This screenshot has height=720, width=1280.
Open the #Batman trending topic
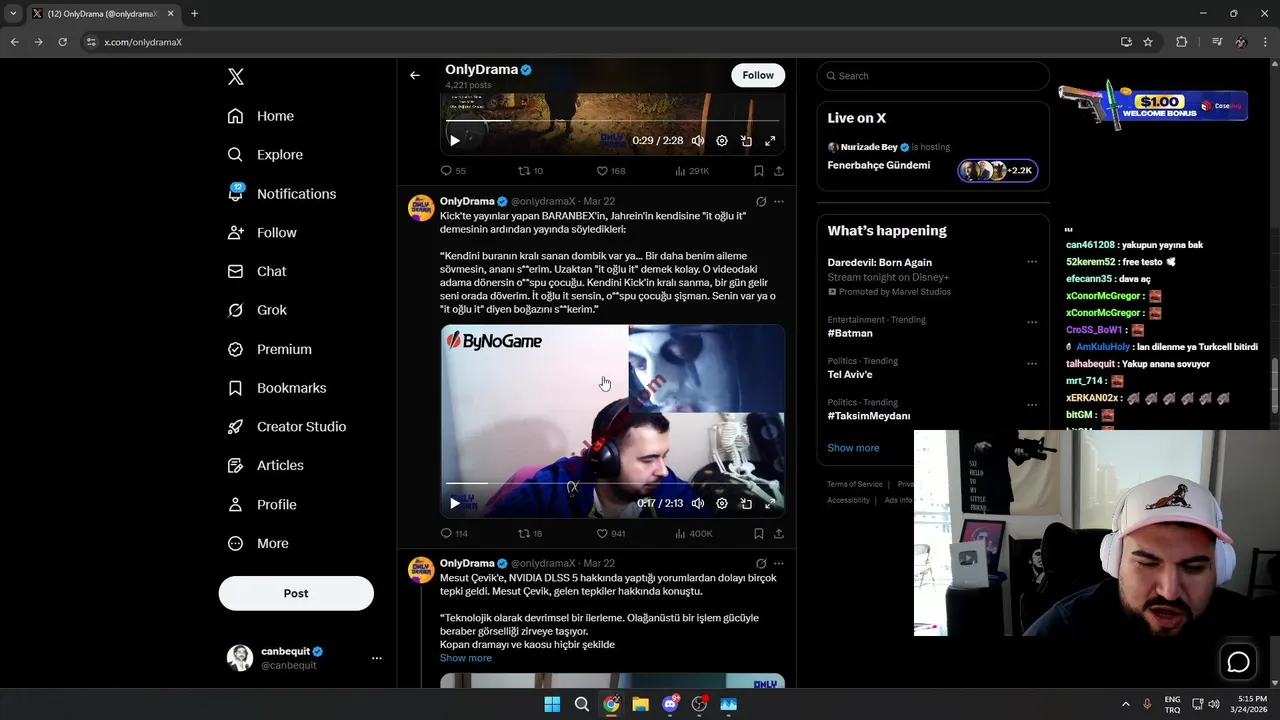850,333
